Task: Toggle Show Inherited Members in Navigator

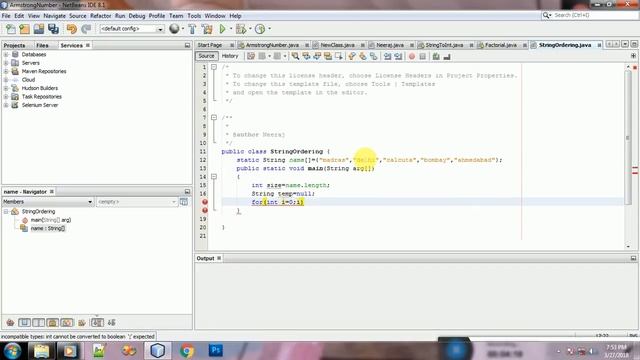Action: [10, 323]
